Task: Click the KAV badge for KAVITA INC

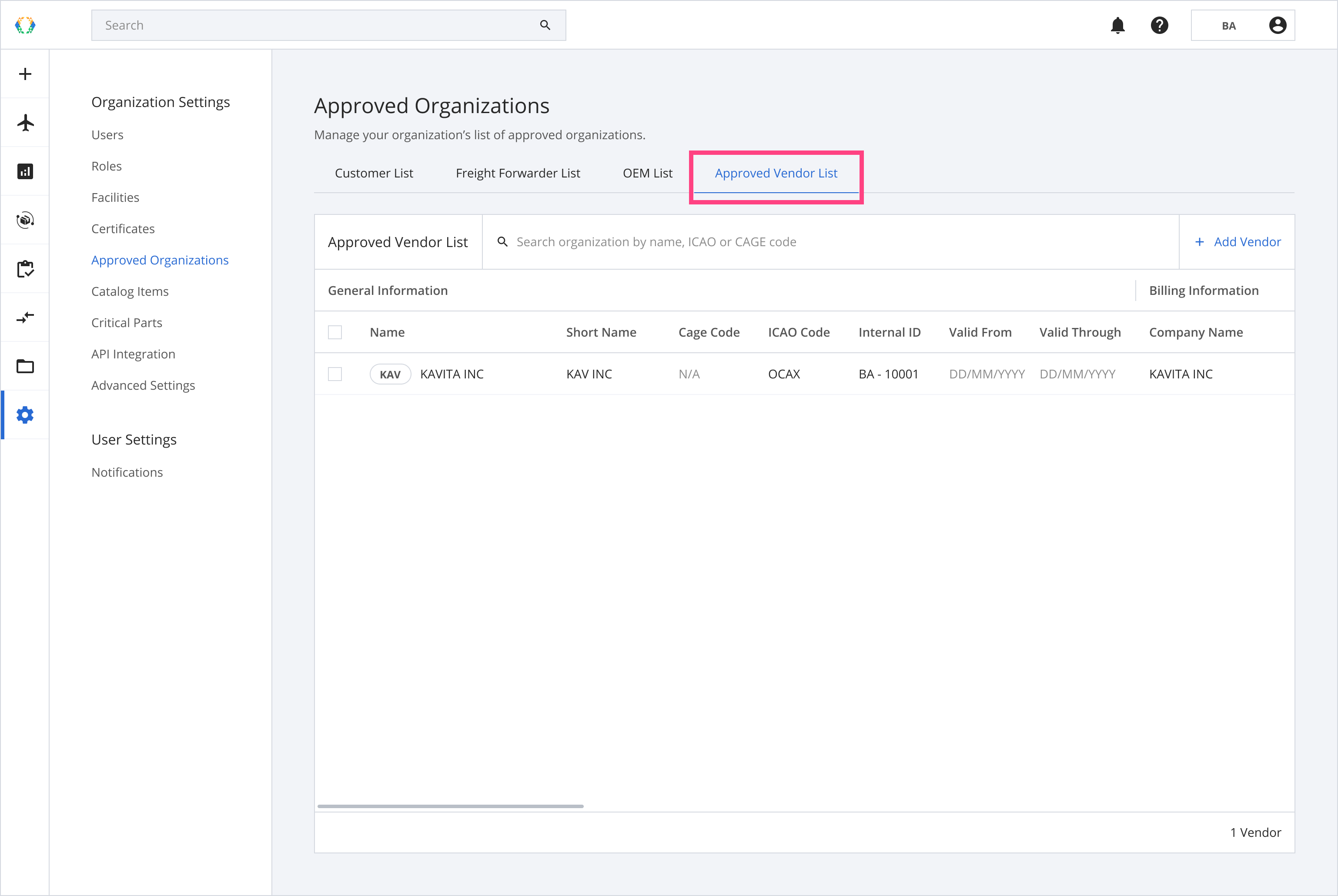Action: point(390,374)
